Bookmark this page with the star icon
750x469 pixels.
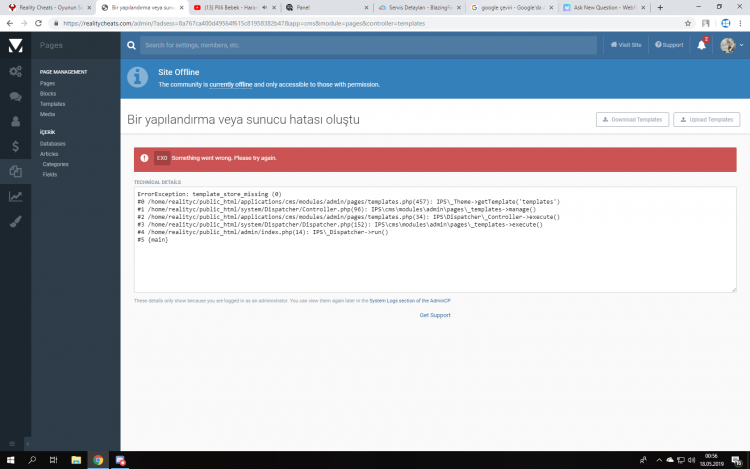coord(687,22)
